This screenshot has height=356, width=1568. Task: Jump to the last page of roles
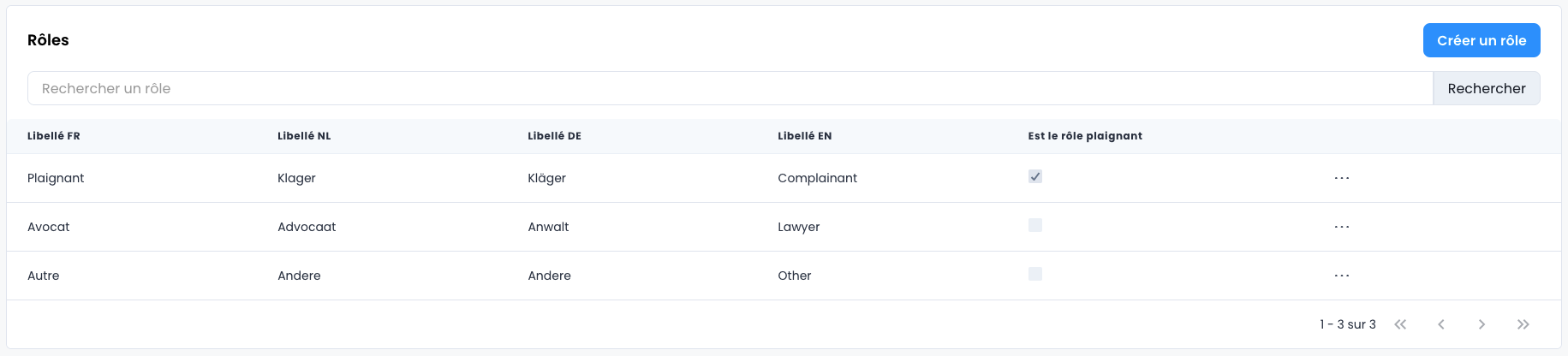click(x=1523, y=324)
